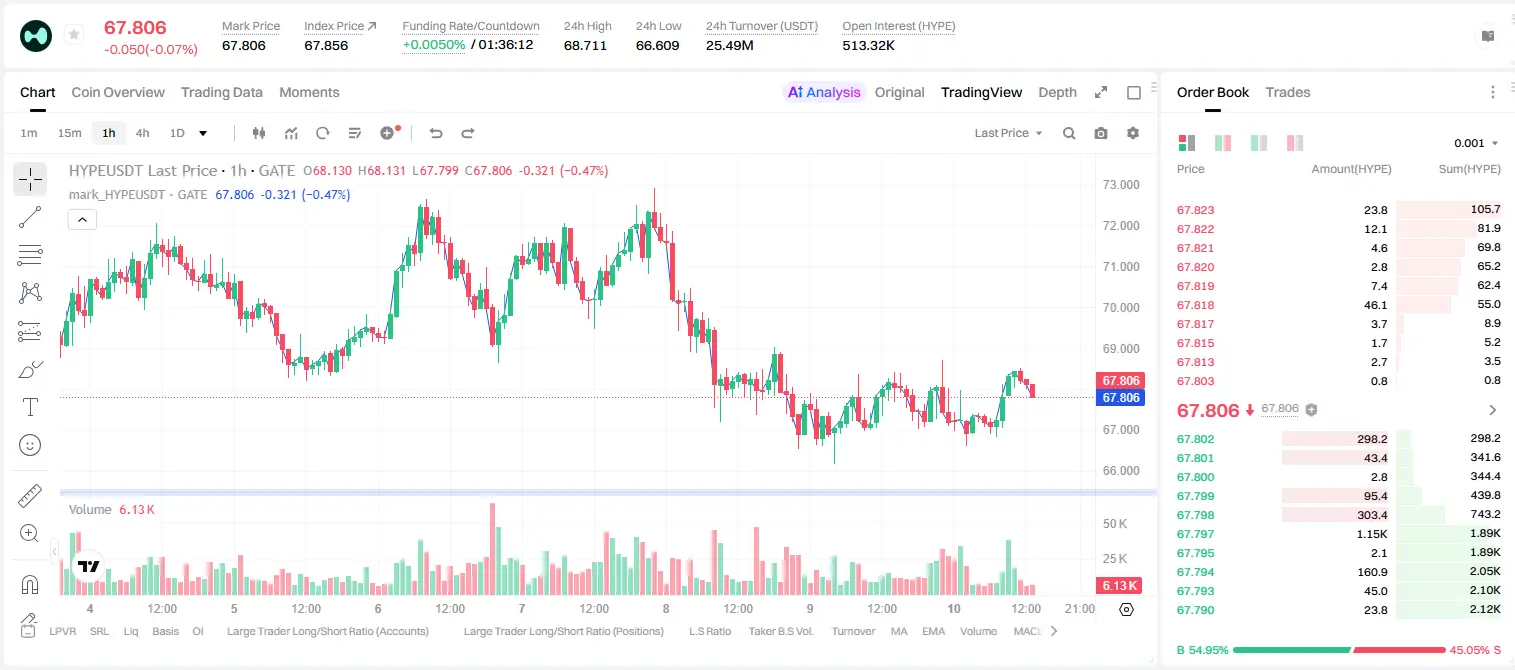
Task: Take a chart snapshot with camera icon
Action: click(x=1101, y=133)
